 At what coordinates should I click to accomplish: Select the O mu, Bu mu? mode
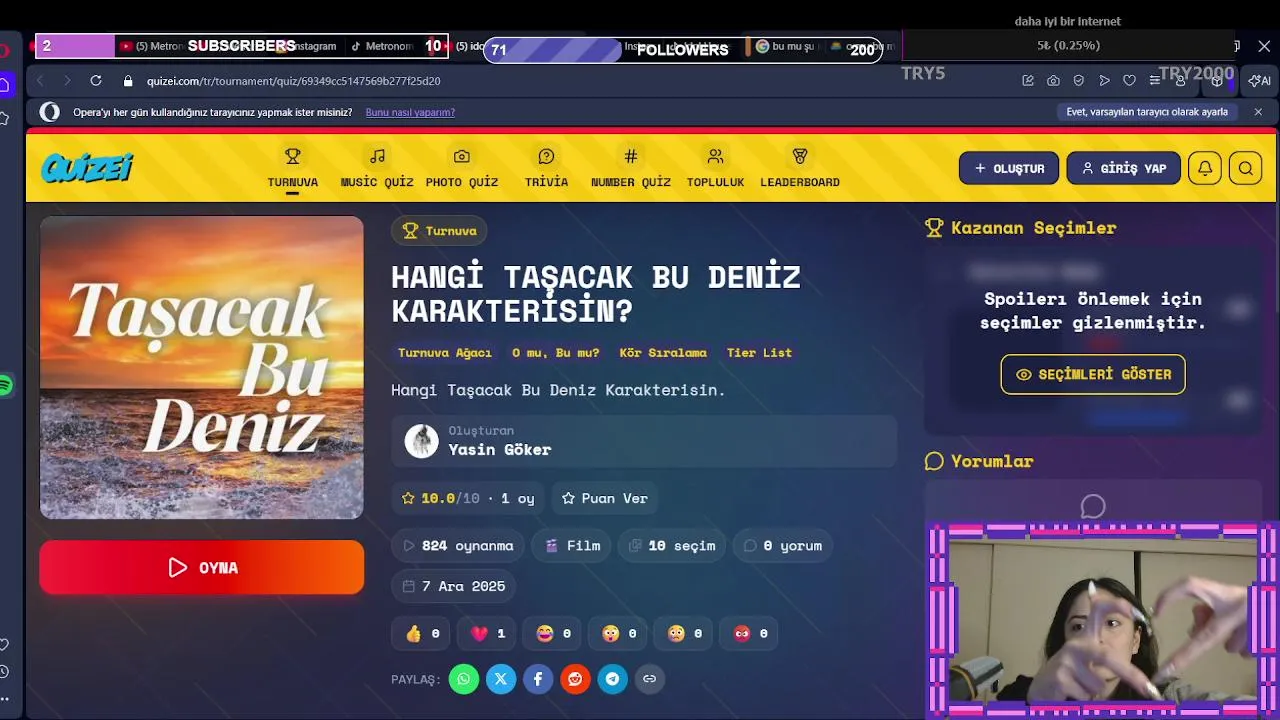pos(556,353)
